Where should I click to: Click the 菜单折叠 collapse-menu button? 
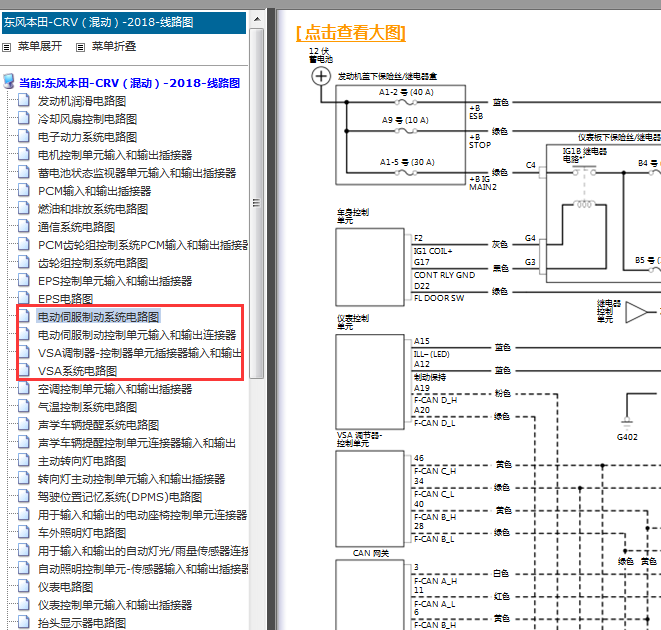click(x=114, y=46)
